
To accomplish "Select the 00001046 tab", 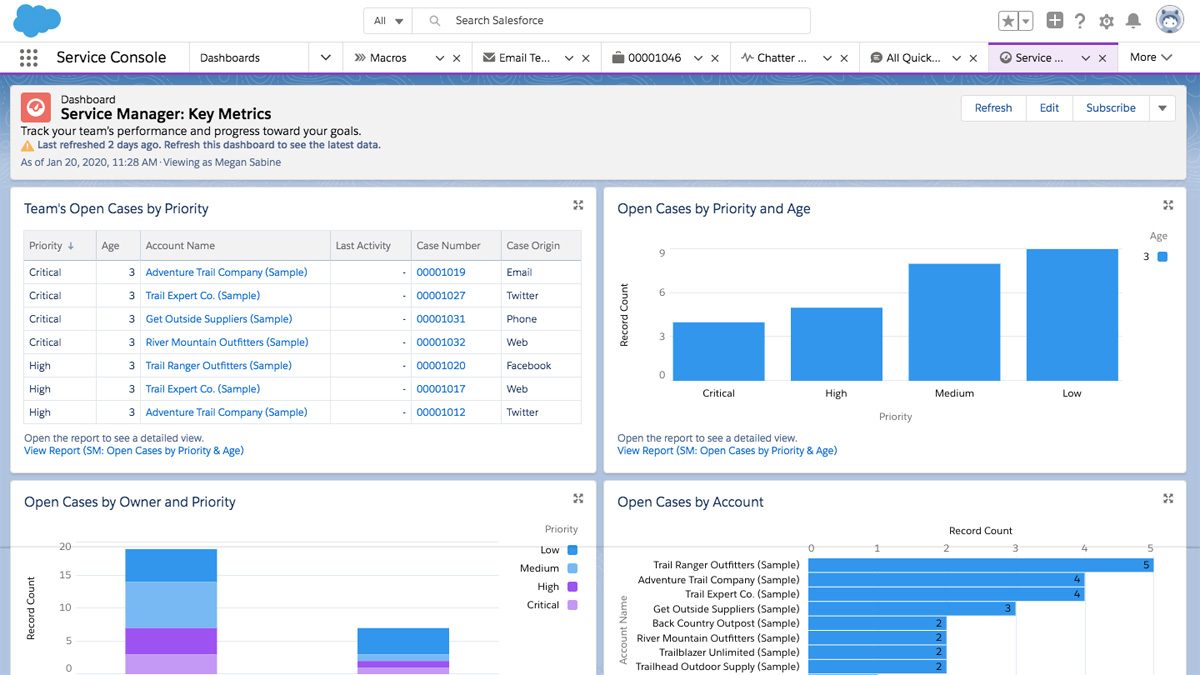I will click(656, 57).
